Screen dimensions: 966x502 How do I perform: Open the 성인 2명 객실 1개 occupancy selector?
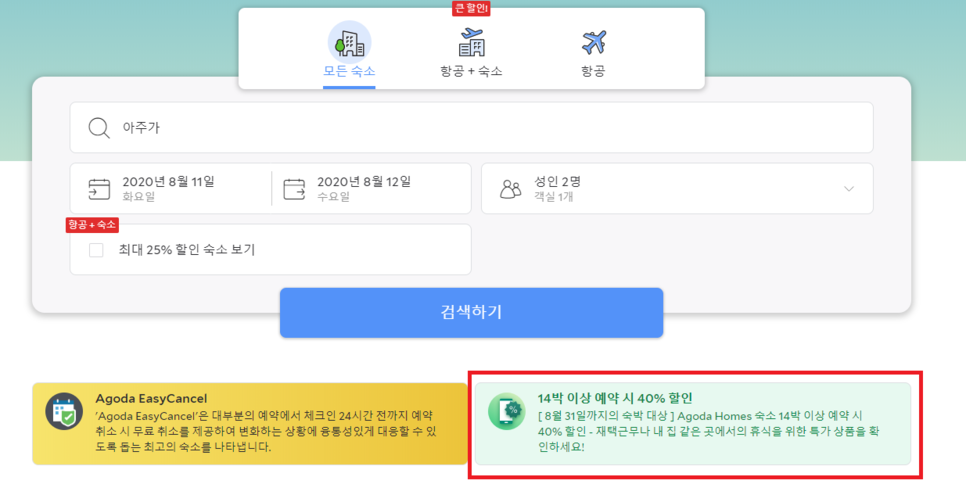point(677,188)
